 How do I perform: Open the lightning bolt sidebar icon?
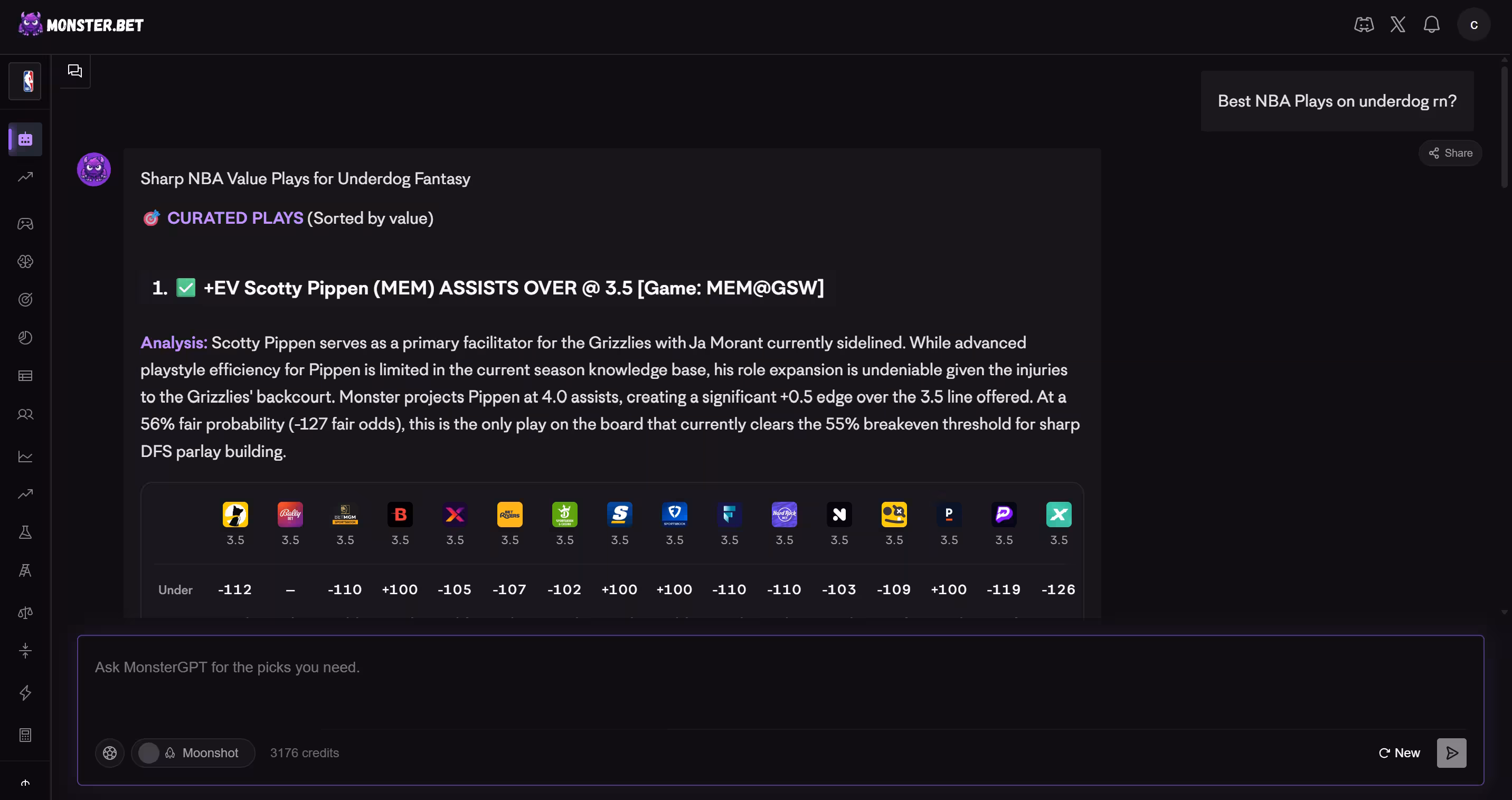pos(25,693)
